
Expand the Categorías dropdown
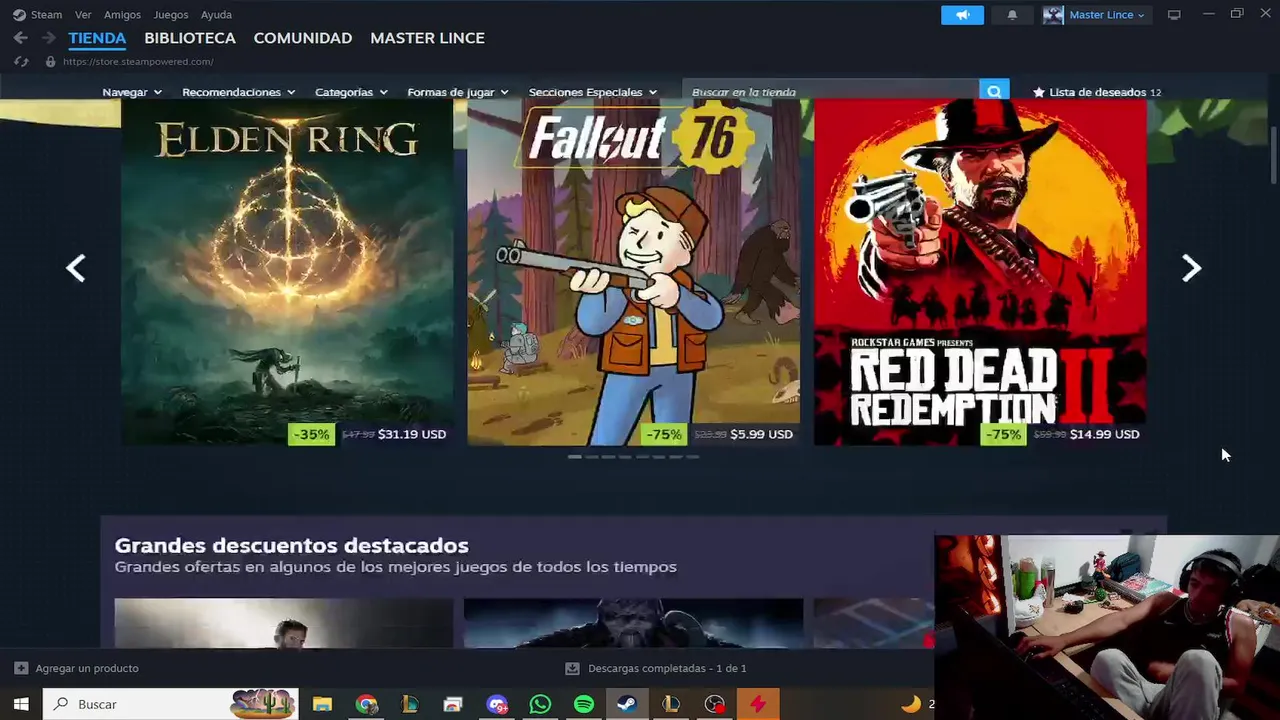coord(351,92)
